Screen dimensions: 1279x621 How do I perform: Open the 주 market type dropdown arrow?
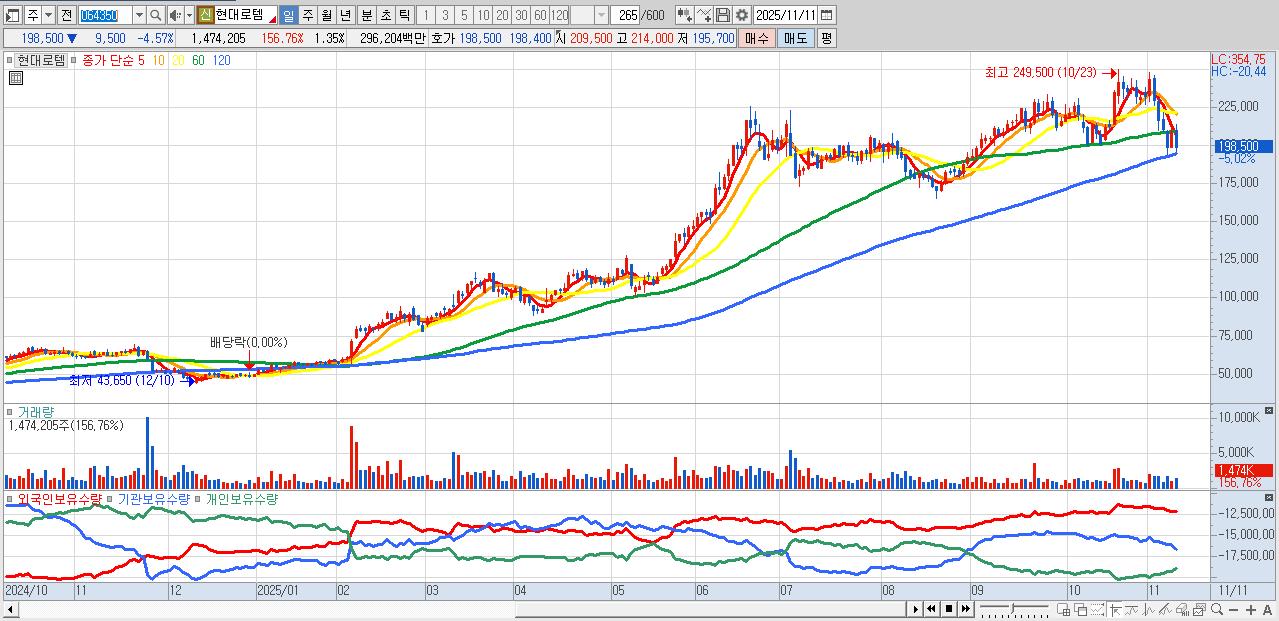click(48, 15)
